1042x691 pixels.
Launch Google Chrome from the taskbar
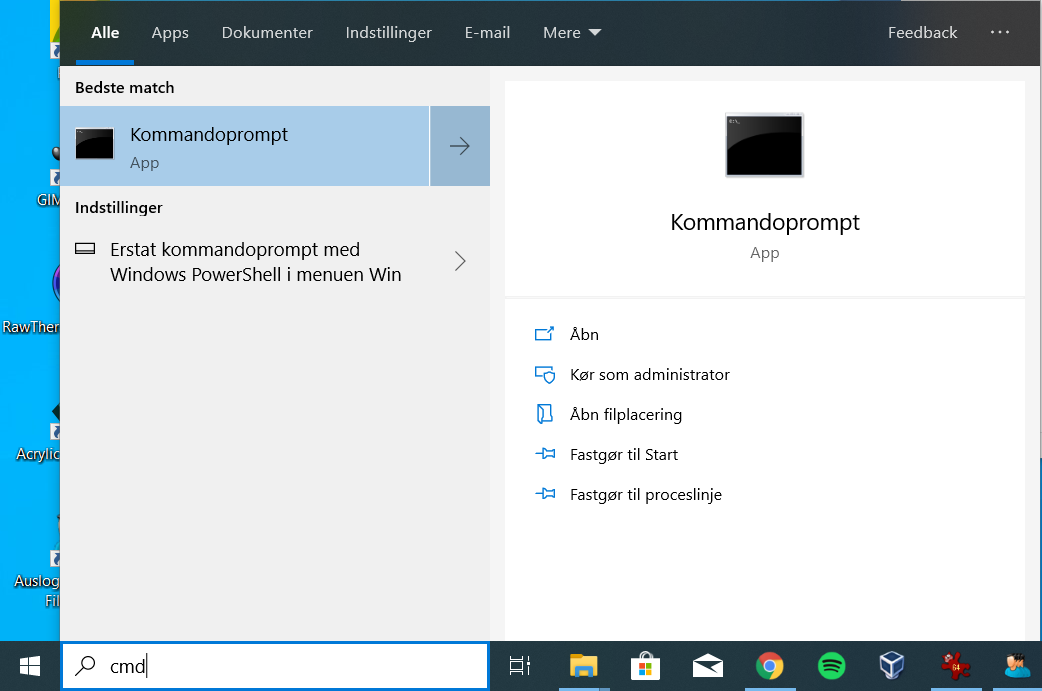[x=769, y=665]
